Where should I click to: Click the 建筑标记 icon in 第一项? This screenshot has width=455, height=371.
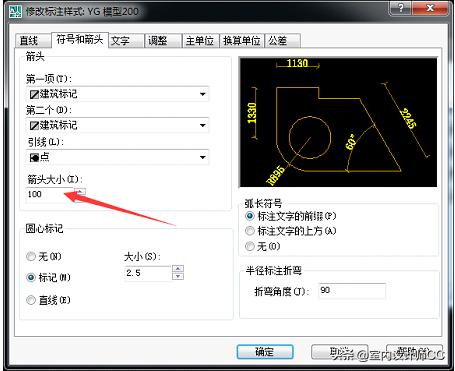tap(34, 94)
